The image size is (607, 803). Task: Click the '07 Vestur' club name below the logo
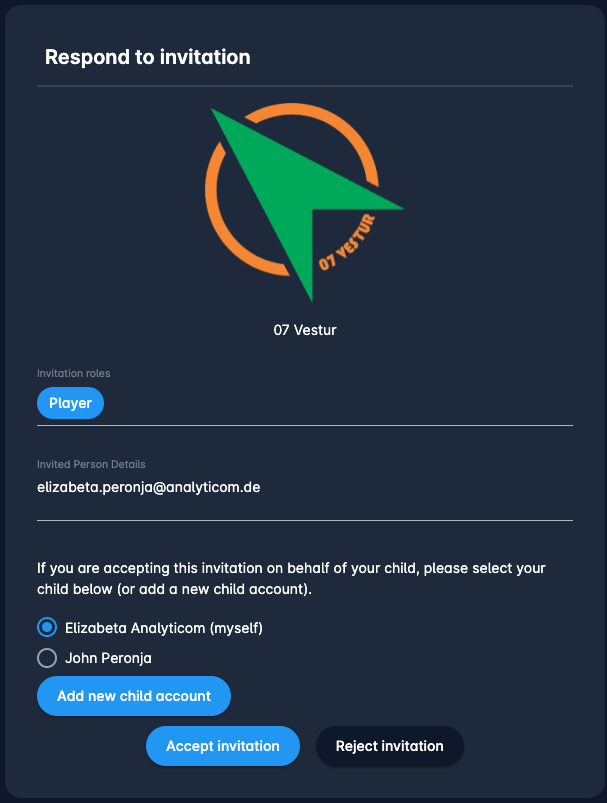(x=305, y=330)
